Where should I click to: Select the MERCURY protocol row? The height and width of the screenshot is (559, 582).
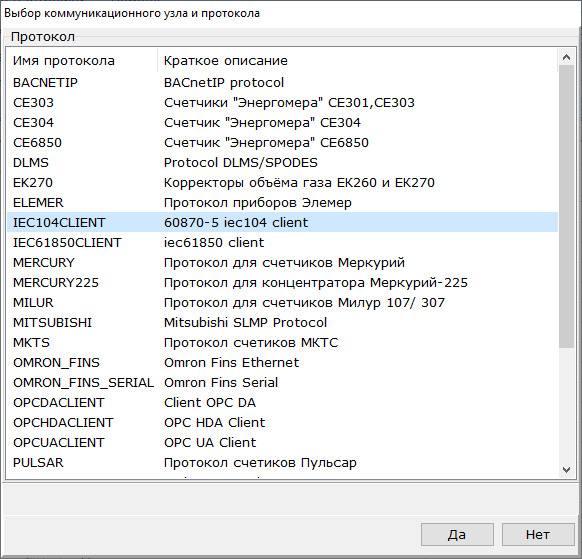coord(282,262)
